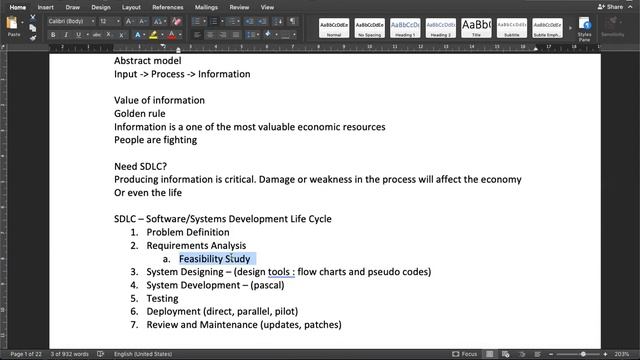Open spelling and grammar check icon
The width and height of the screenshot is (640, 360).
click(100, 354)
